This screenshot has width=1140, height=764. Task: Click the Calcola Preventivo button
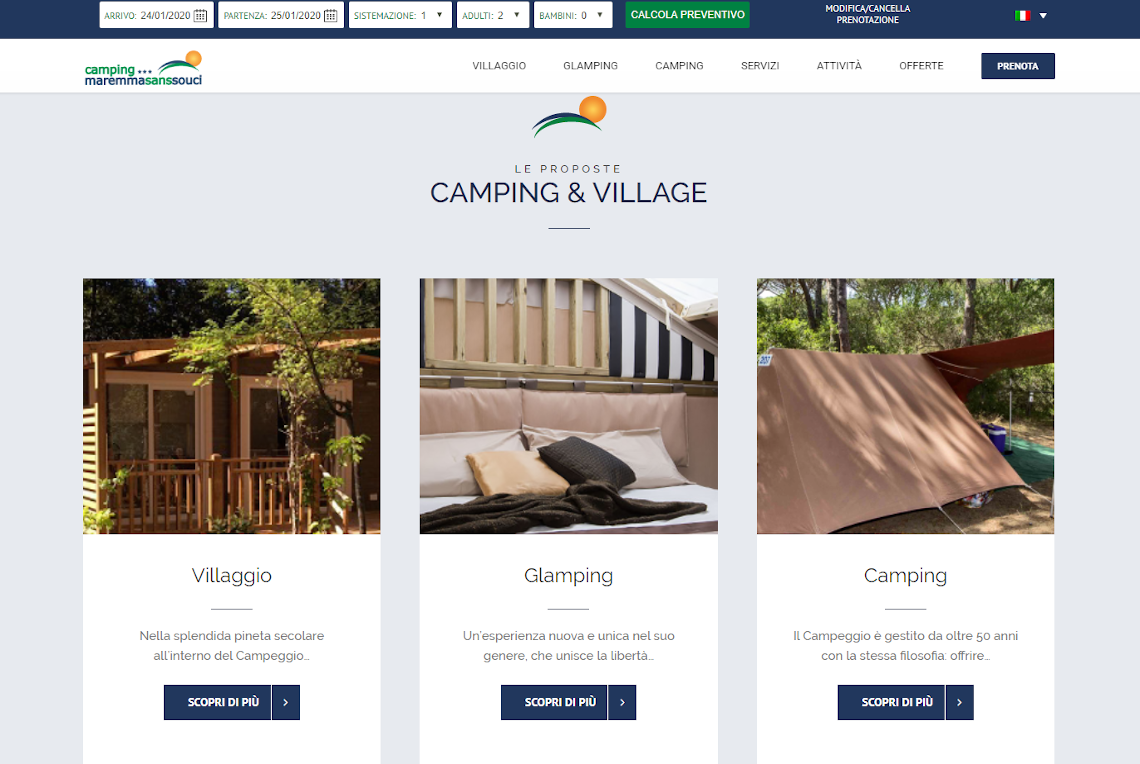tap(687, 15)
